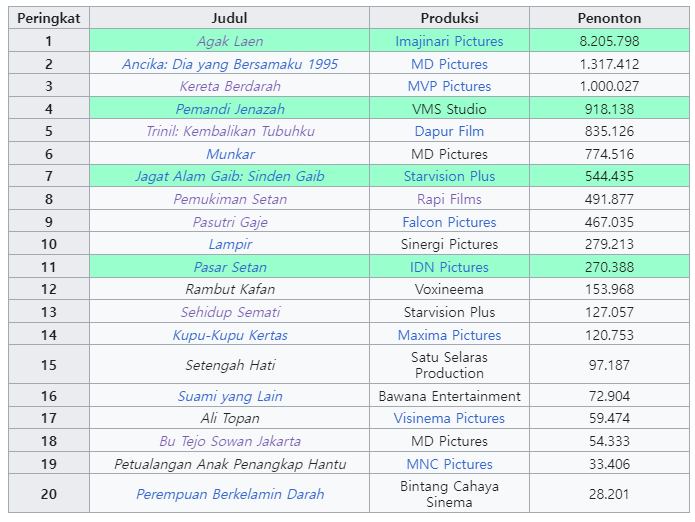
Task: Select viewer count 8.205.798
Action: [x=609, y=41]
